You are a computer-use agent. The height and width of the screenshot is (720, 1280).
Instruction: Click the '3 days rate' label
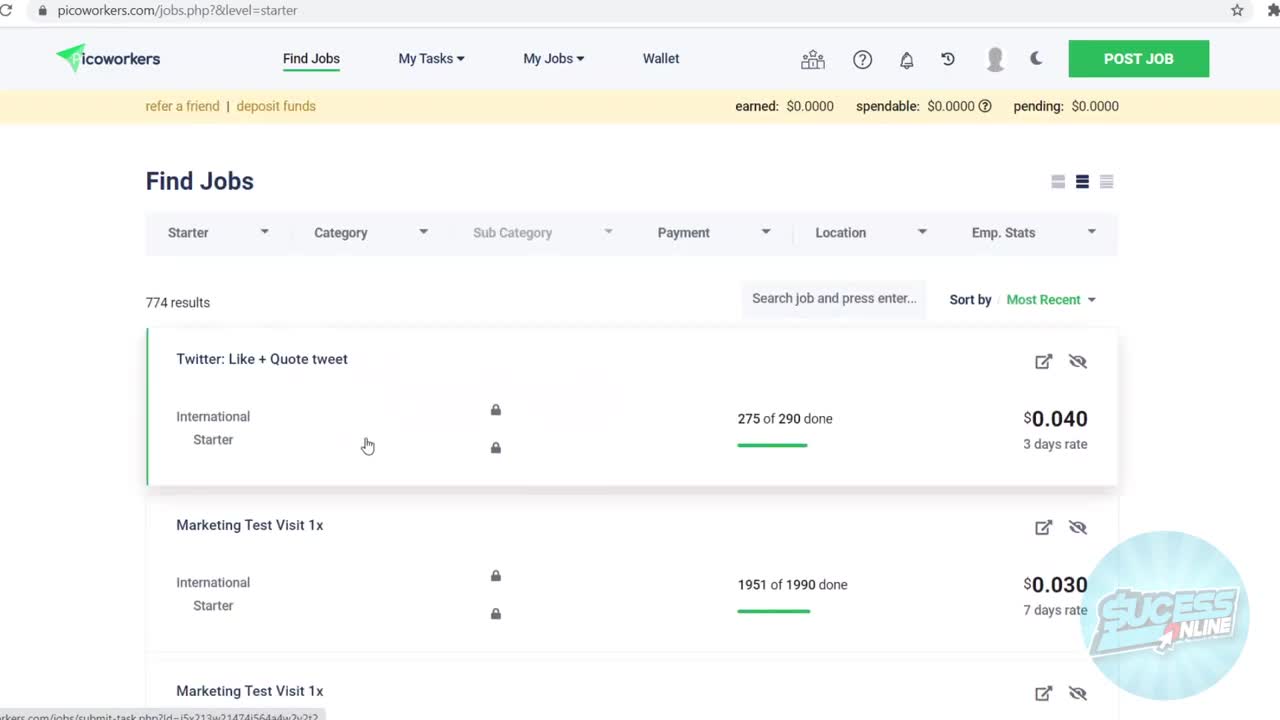coord(1055,444)
